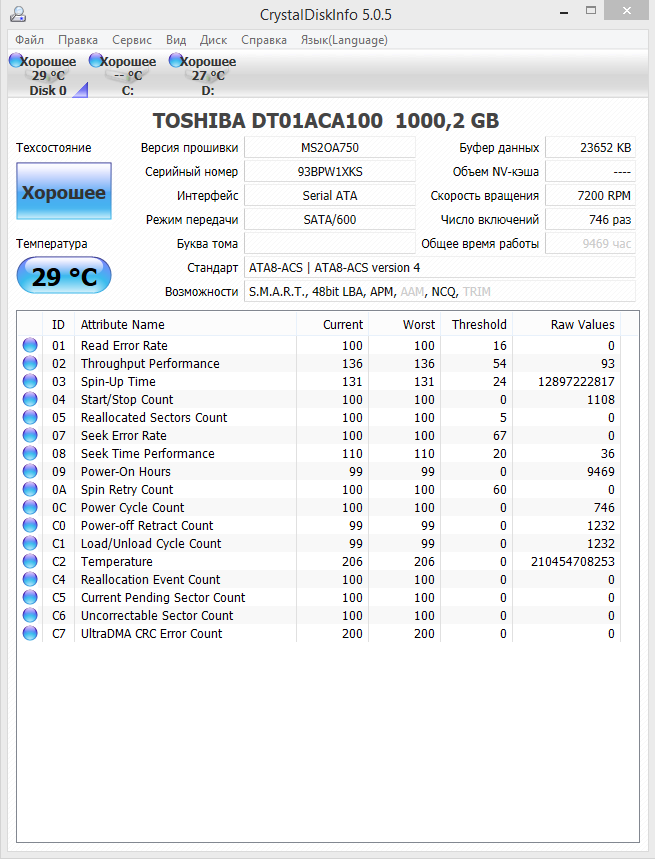Click the Serial ATA interface field

(x=329, y=196)
